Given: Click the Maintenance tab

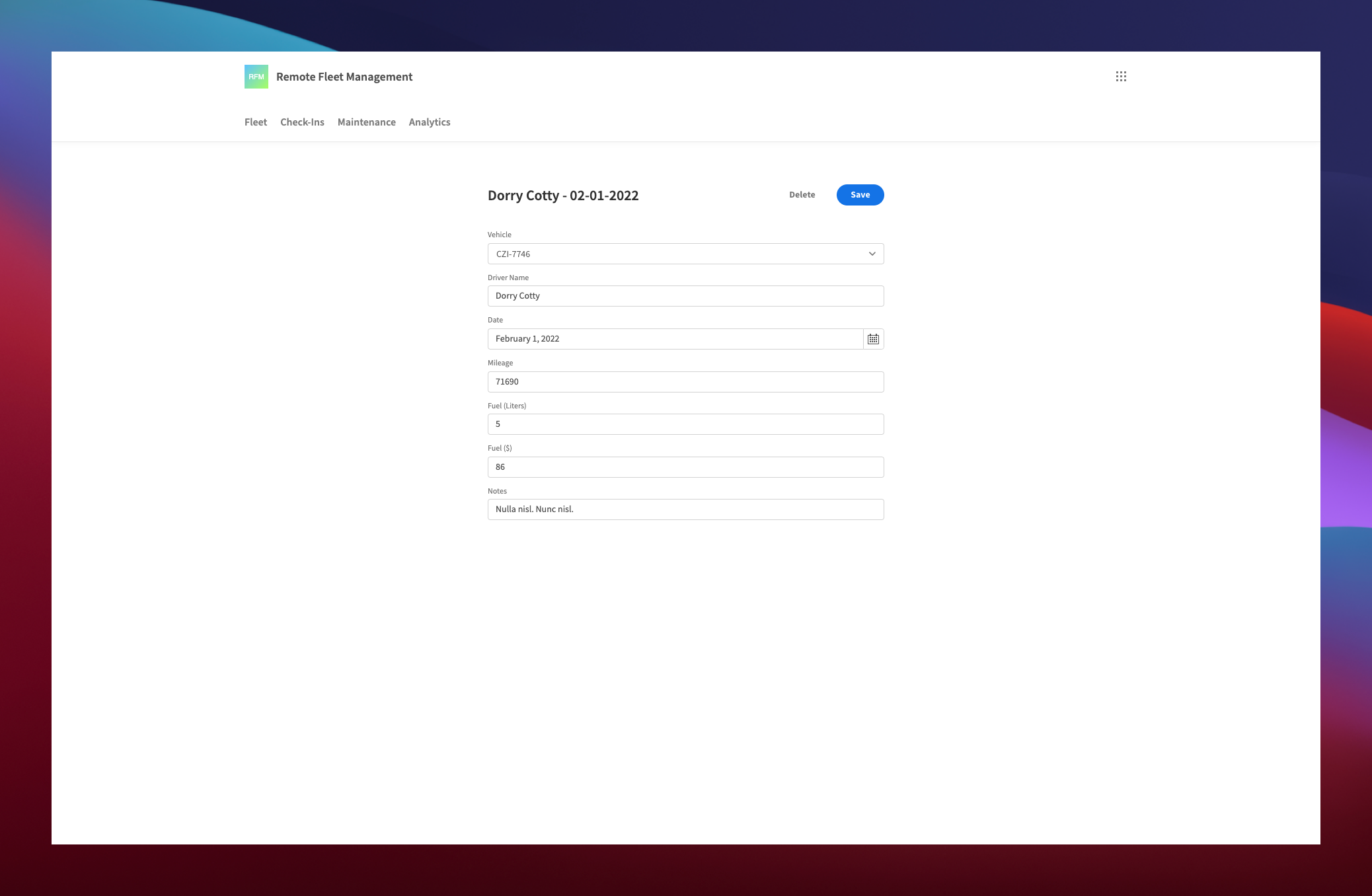Looking at the screenshot, I should (x=366, y=122).
